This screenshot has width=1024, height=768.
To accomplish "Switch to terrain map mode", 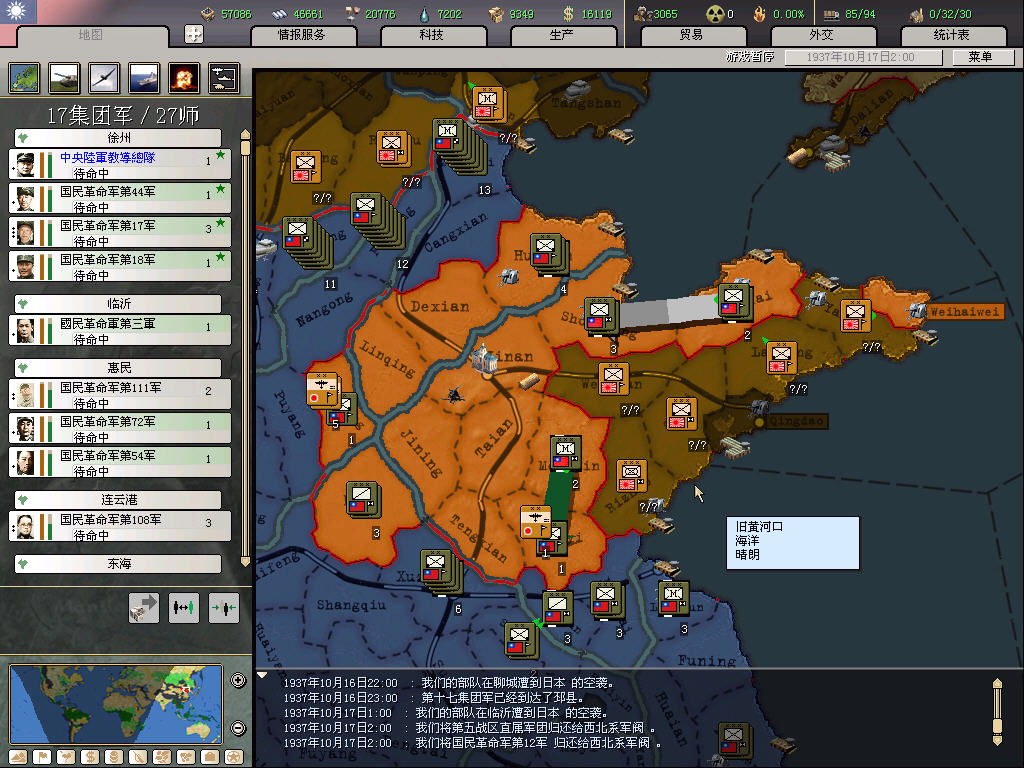I will pos(18,757).
